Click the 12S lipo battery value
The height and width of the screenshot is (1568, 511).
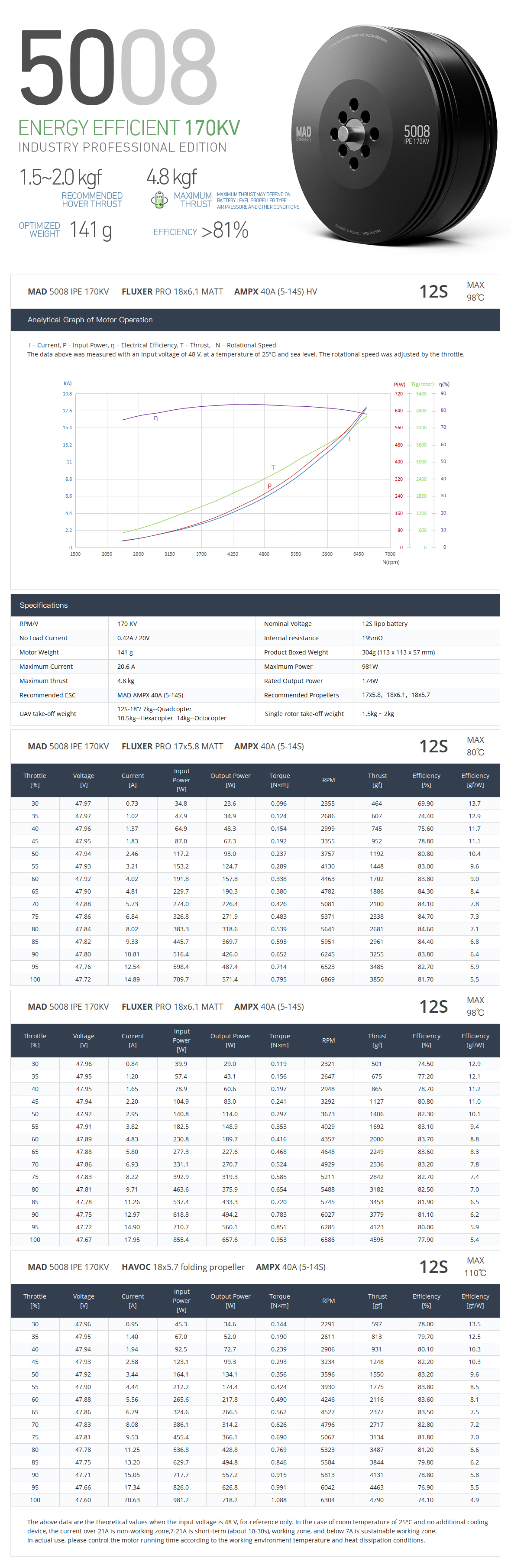pyautogui.click(x=385, y=624)
